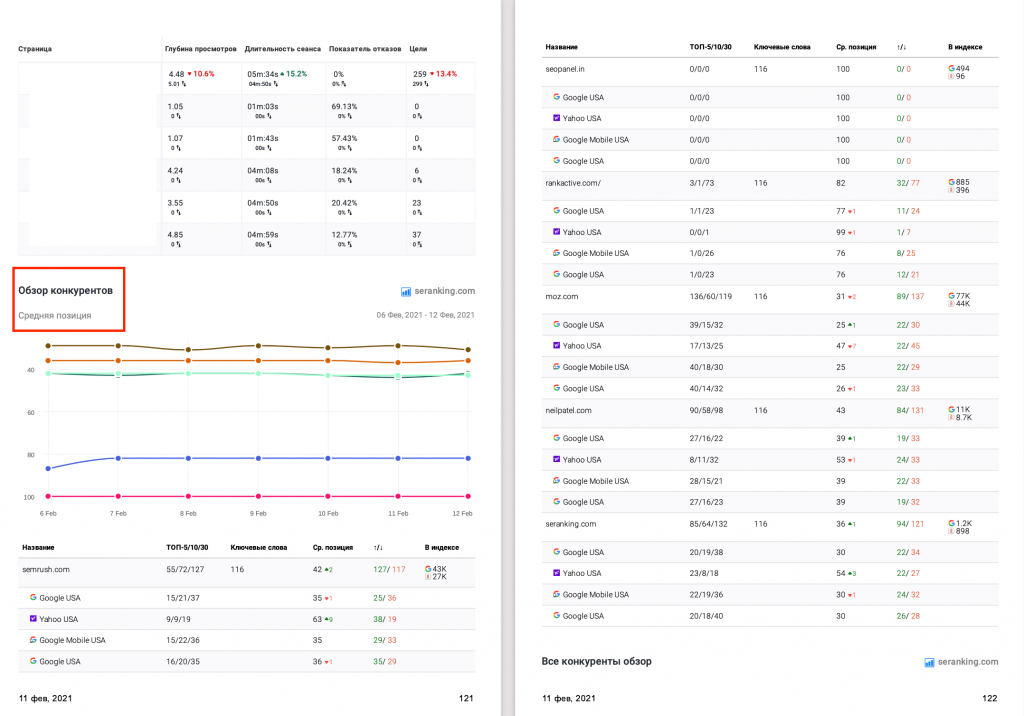Click В индексе header in semrush table
This screenshot has width=1024, height=716.
pos(441,547)
